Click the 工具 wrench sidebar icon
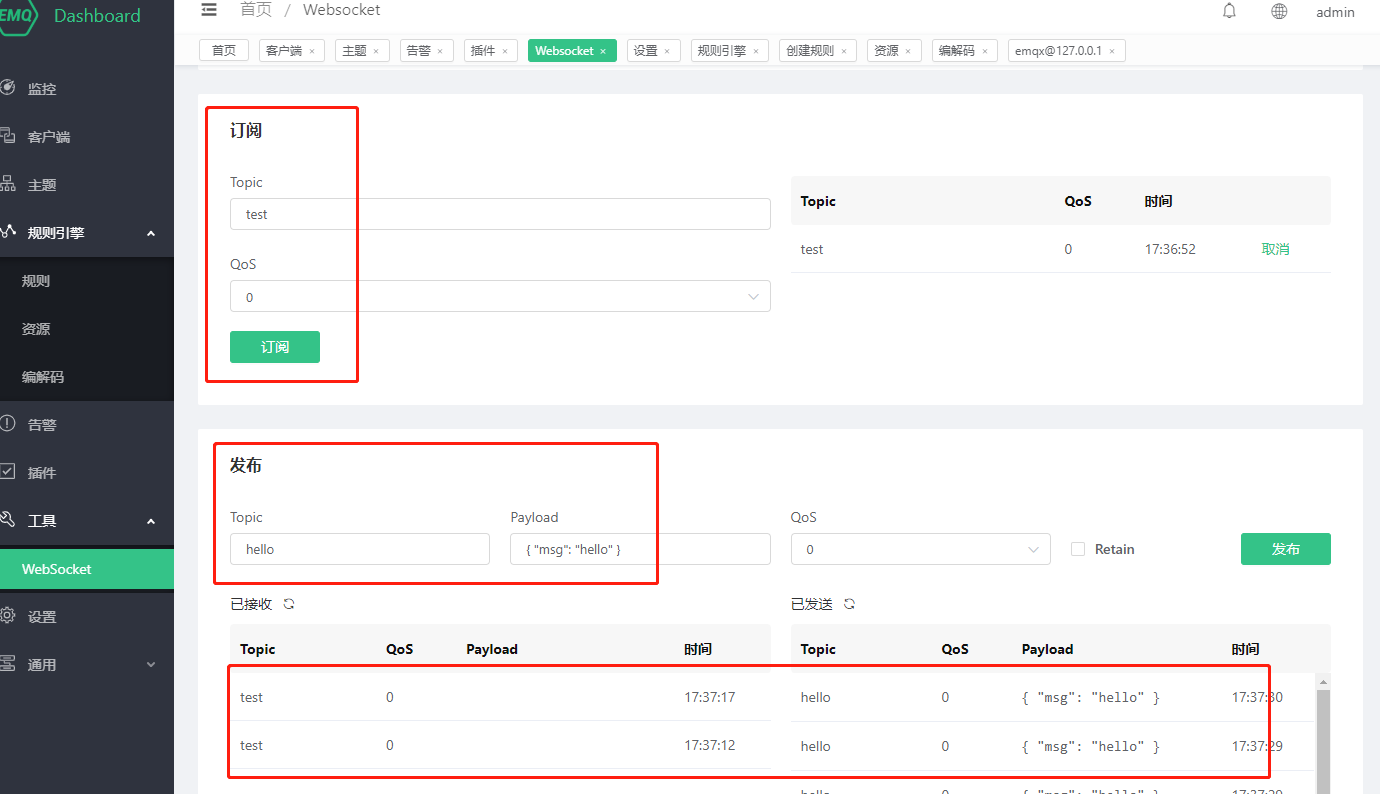1380x794 pixels. coord(7,520)
